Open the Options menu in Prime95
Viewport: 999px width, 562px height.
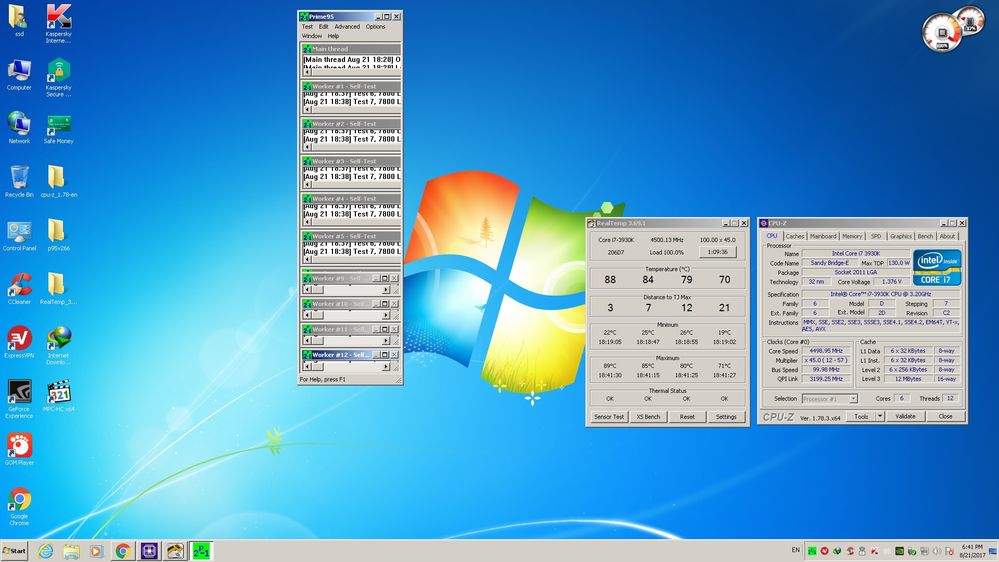coord(375,27)
